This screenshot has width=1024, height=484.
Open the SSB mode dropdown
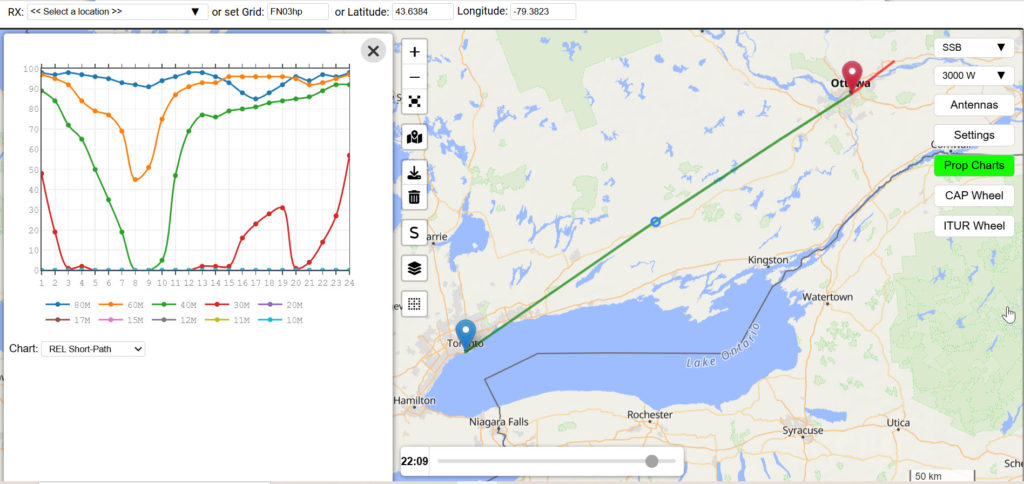click(x=974, y=47)
